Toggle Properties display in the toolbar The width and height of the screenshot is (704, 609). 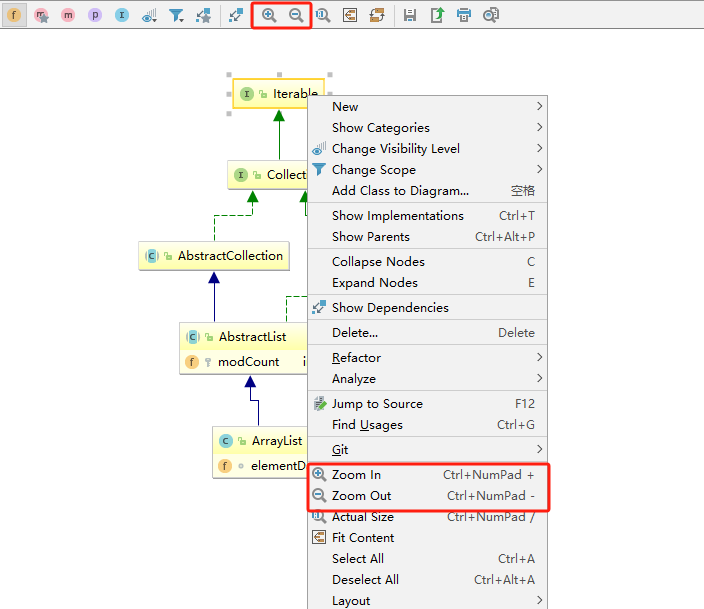(95, 15)
